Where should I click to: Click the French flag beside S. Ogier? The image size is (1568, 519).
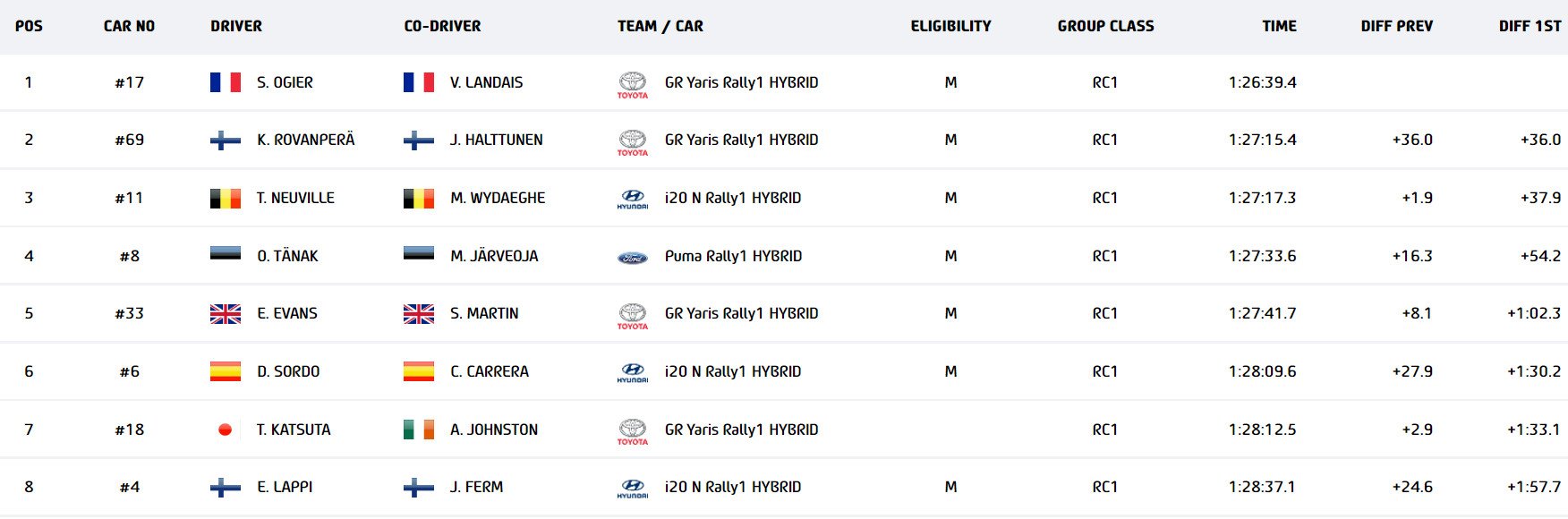click(x=226, y=82)
